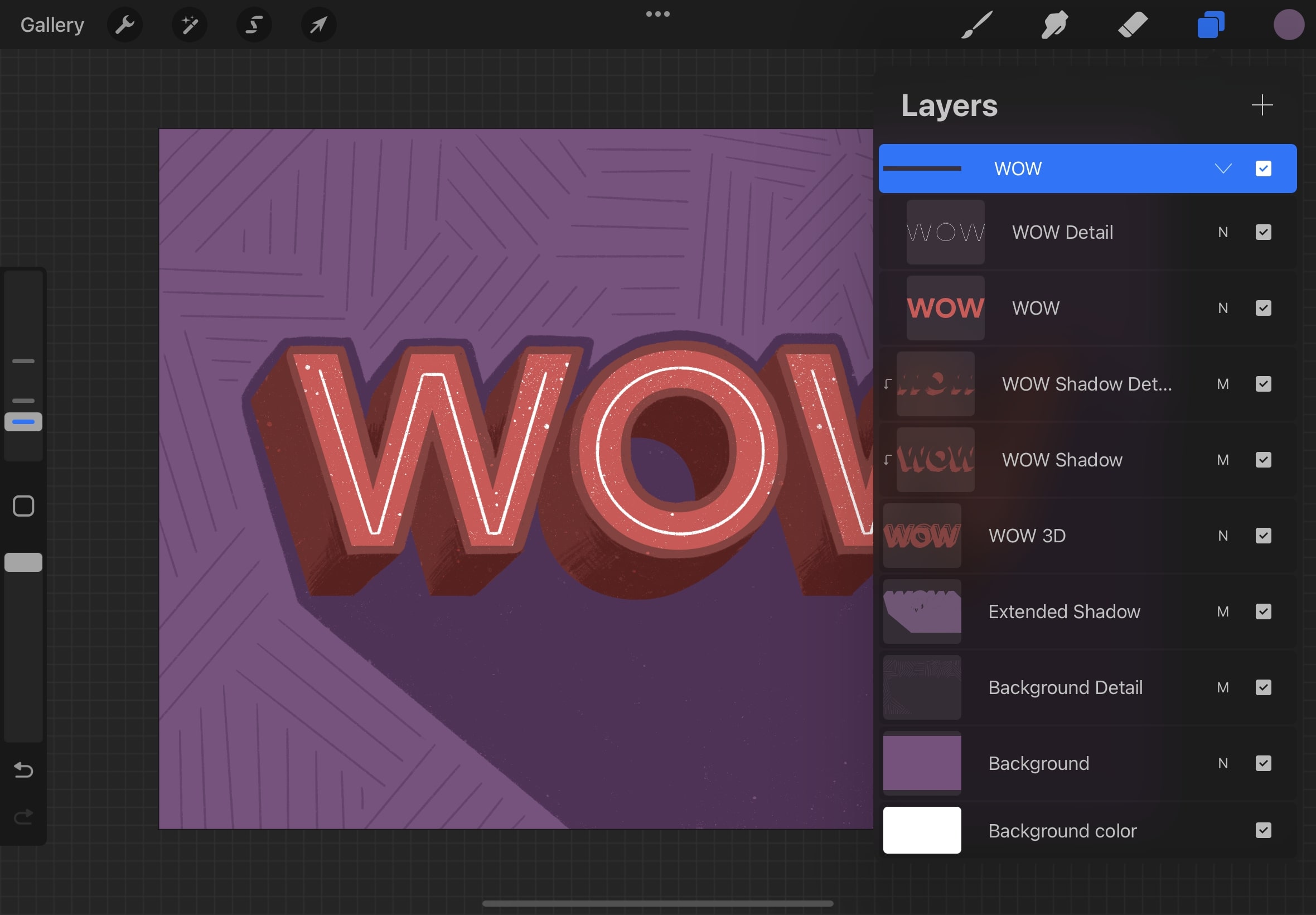Add a new layer with the plus button
The width and height of the screenshot is (1316, 915).
[1262, 105]
